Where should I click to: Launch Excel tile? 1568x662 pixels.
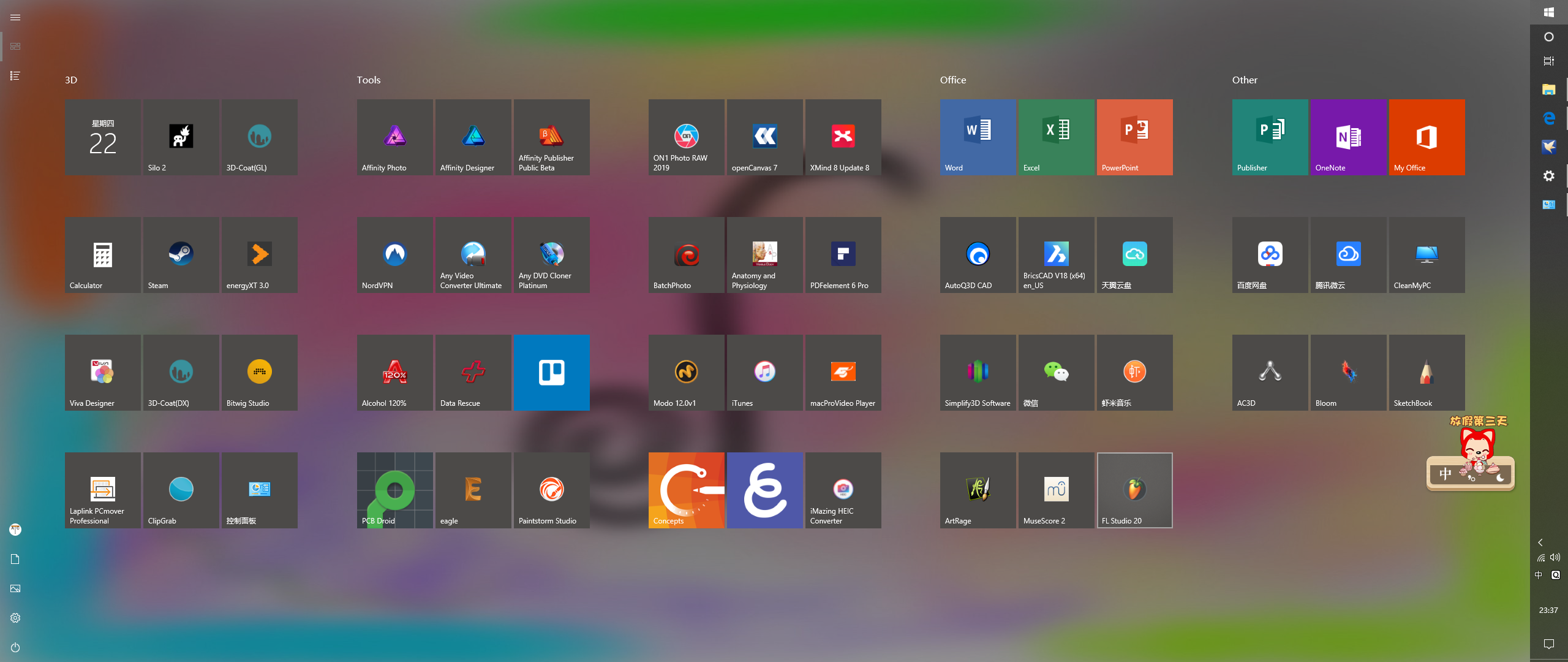click(1056, 137)
